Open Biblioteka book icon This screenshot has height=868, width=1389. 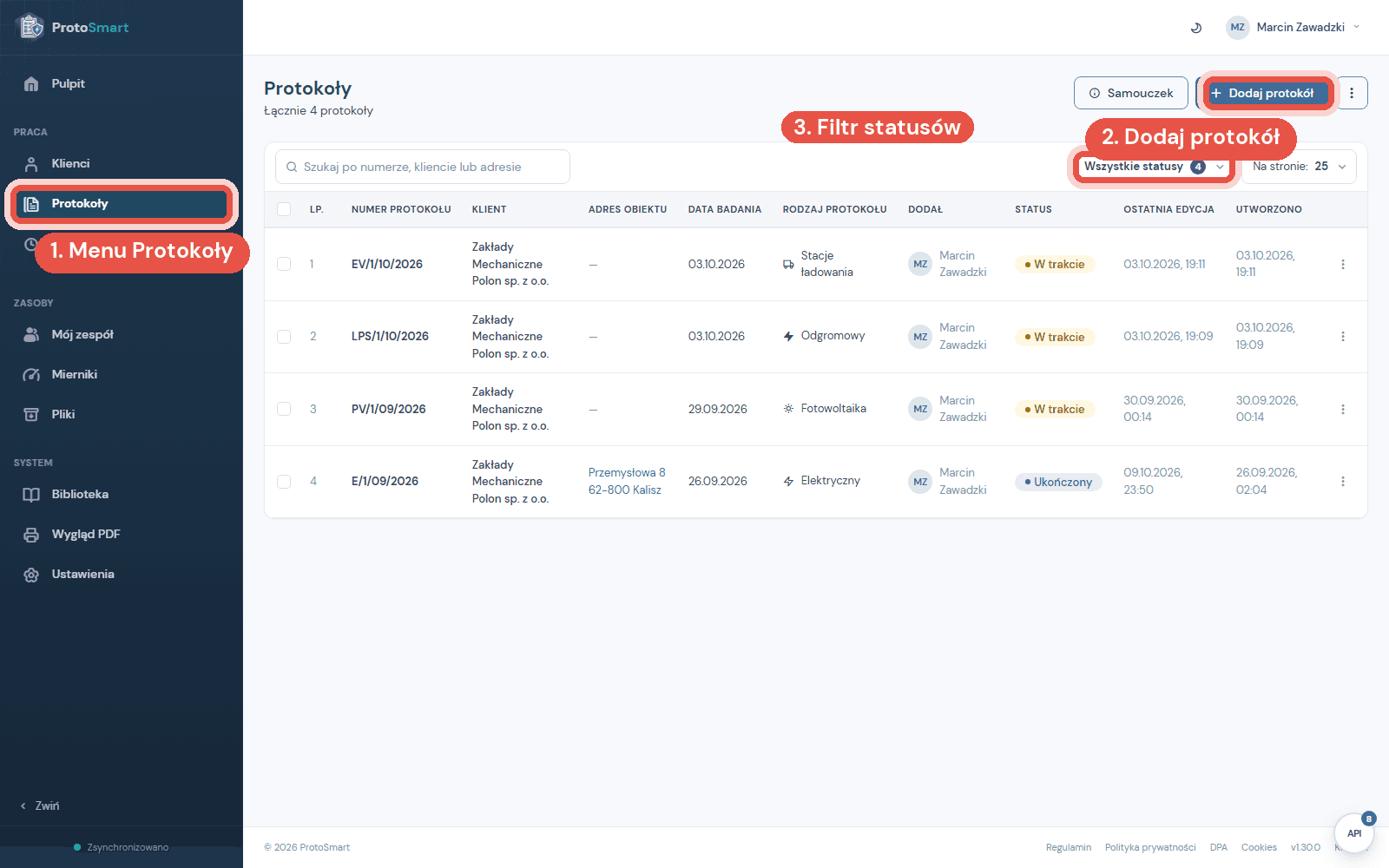(x=31, y=494)
